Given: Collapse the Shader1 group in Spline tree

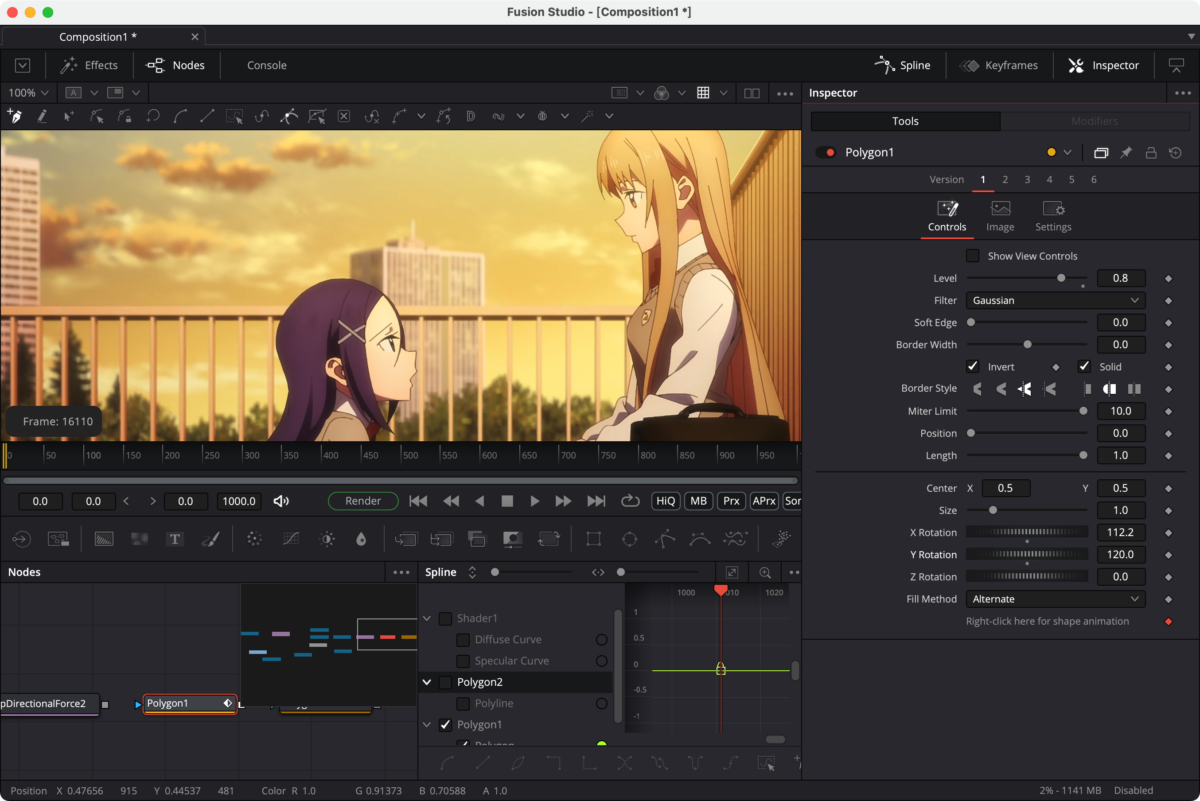Looking at the screenshot, I should pyautogui.click(x=427, y=619).
